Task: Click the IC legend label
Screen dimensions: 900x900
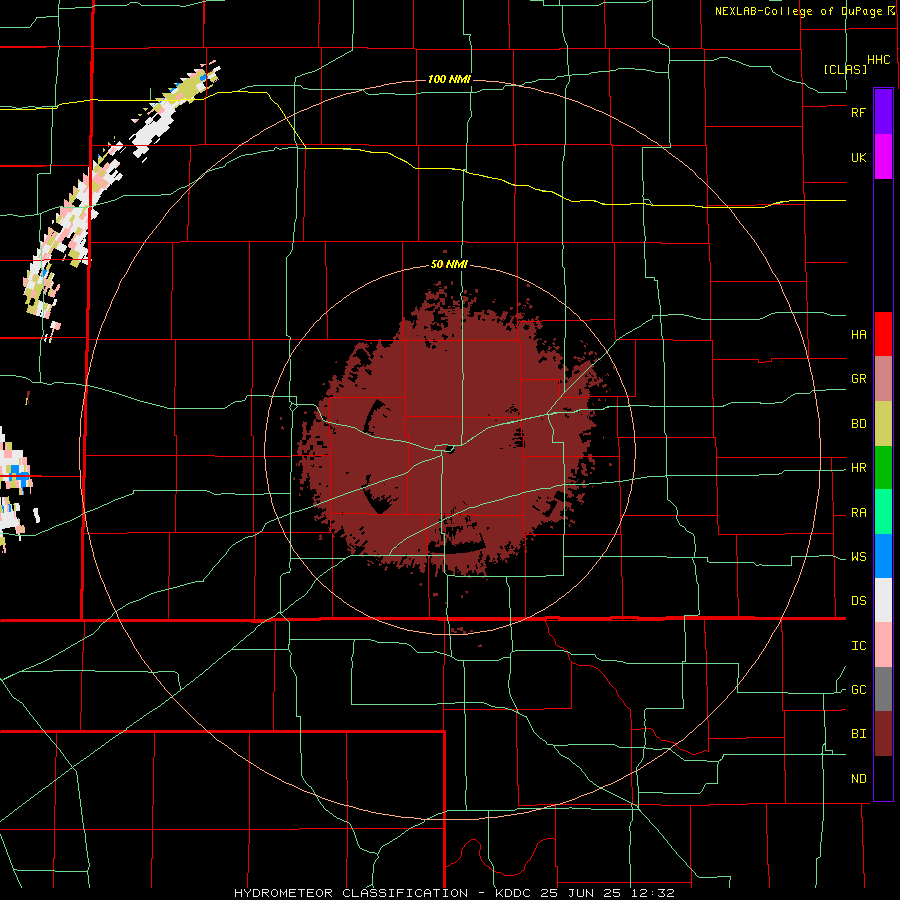Action: tap(858, 646)
